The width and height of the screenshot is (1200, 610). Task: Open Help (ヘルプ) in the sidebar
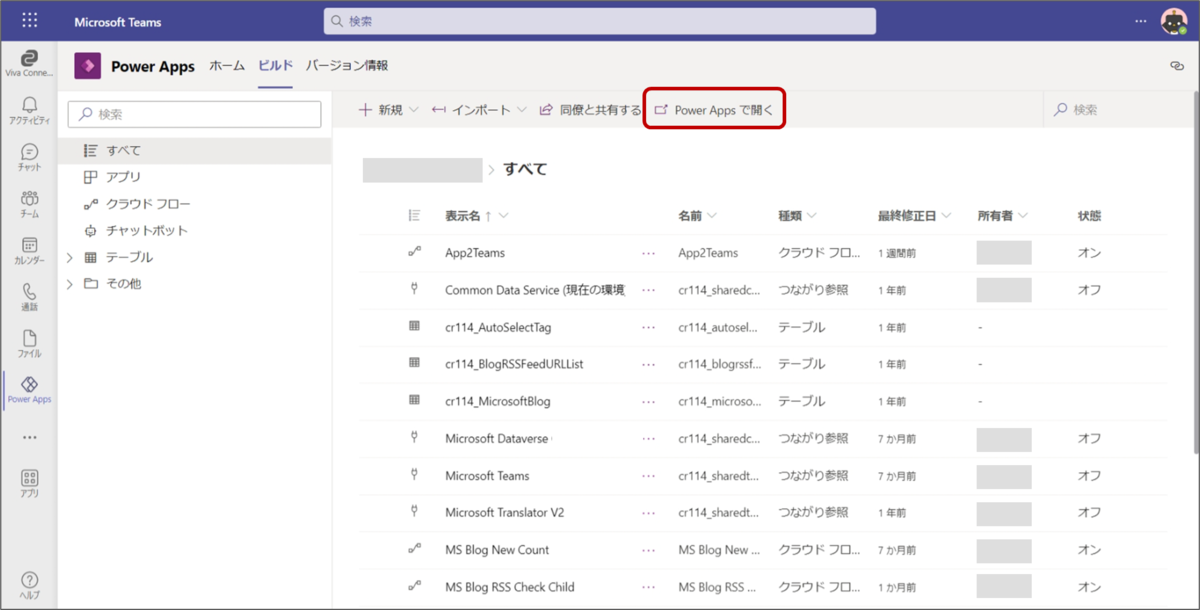click(29, 586)
